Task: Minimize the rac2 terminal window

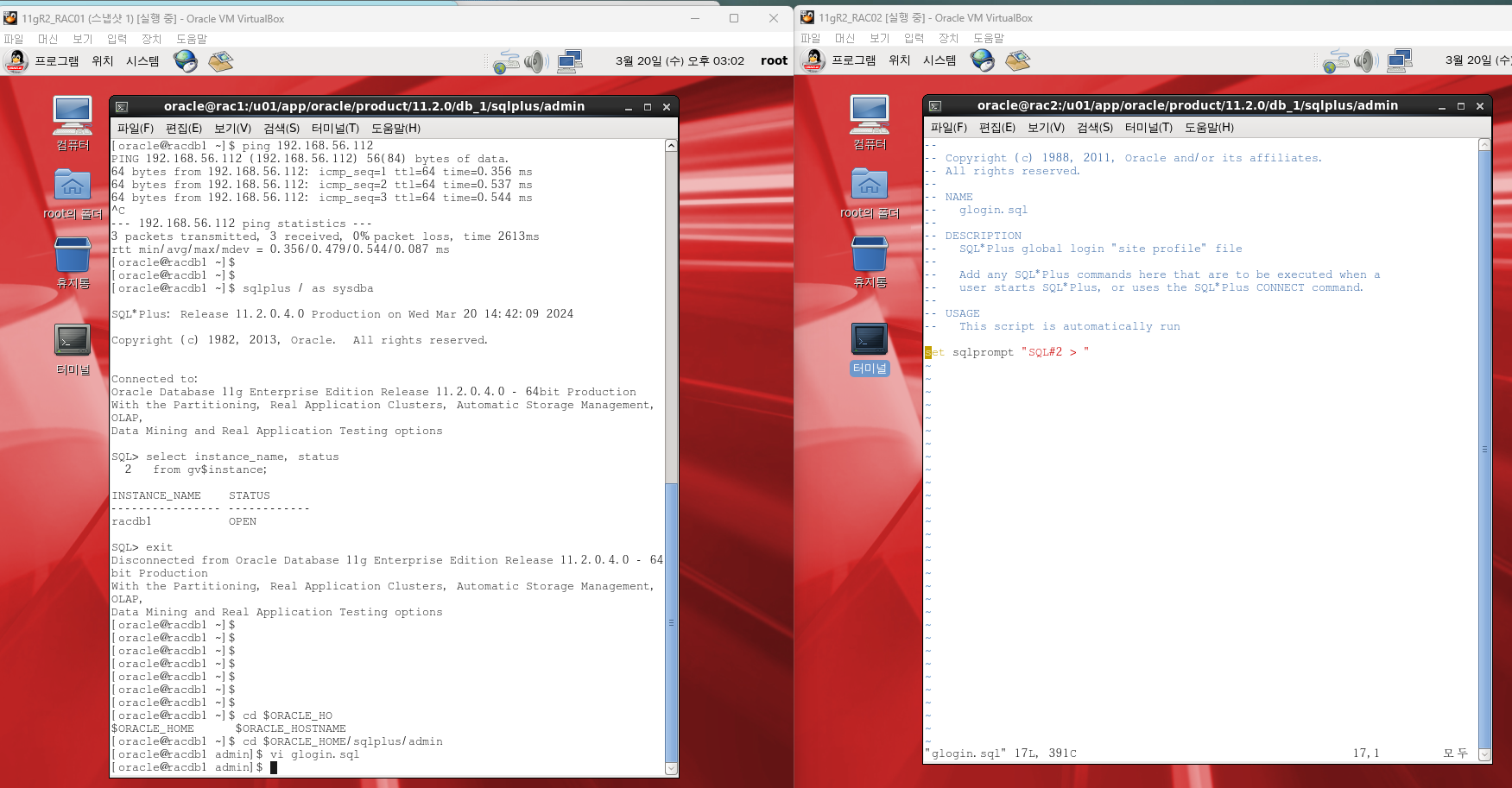Action: click(x=1442, y=106)
